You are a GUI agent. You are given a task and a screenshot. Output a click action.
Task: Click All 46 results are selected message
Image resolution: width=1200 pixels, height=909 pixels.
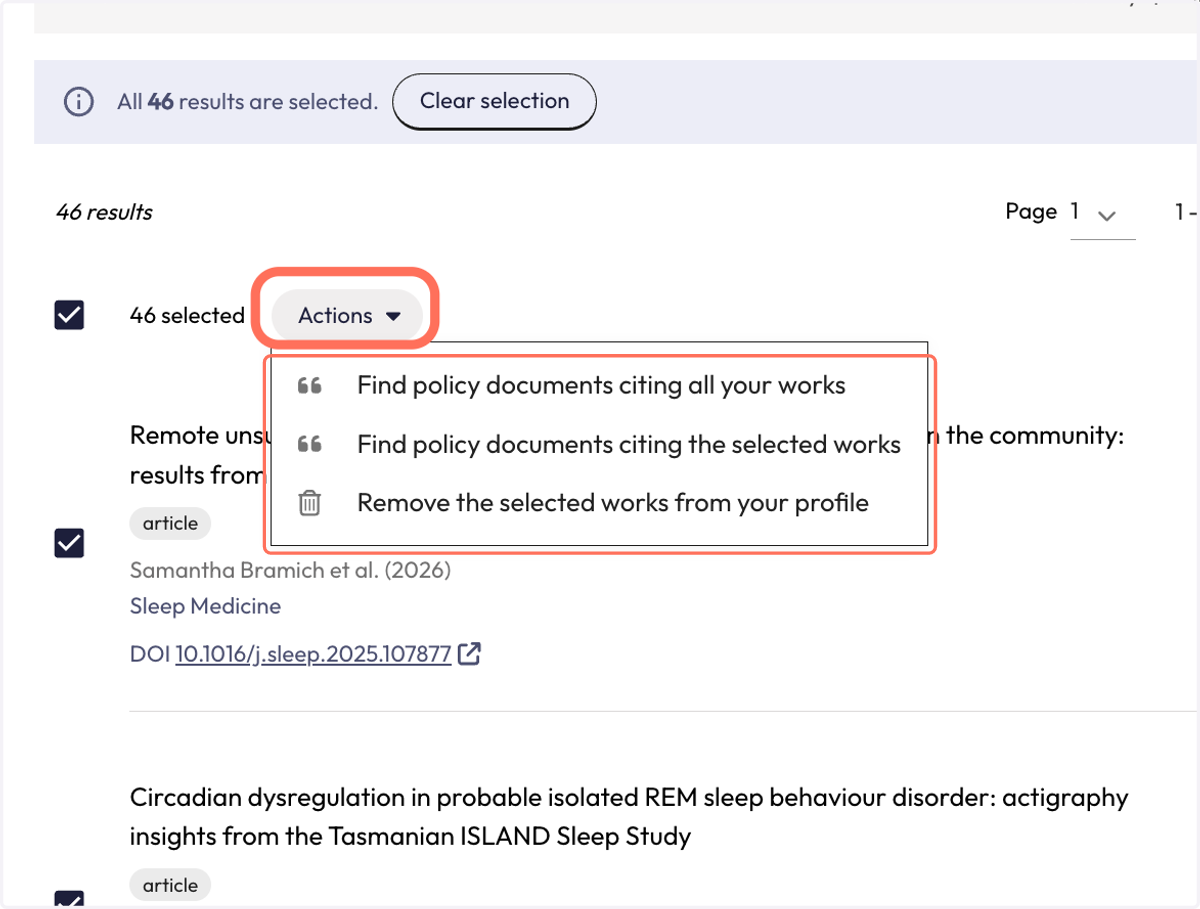[x=247, y=102]
